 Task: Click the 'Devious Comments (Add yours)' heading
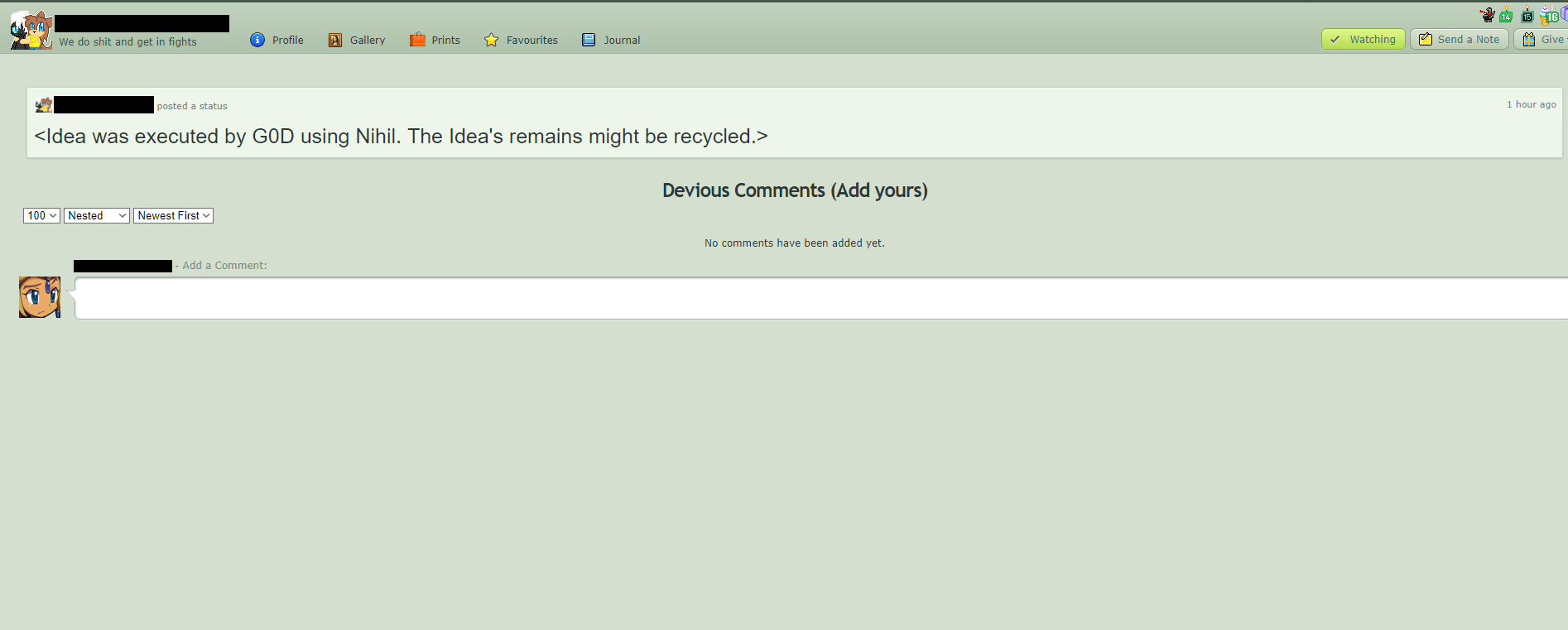coord(795,190)
